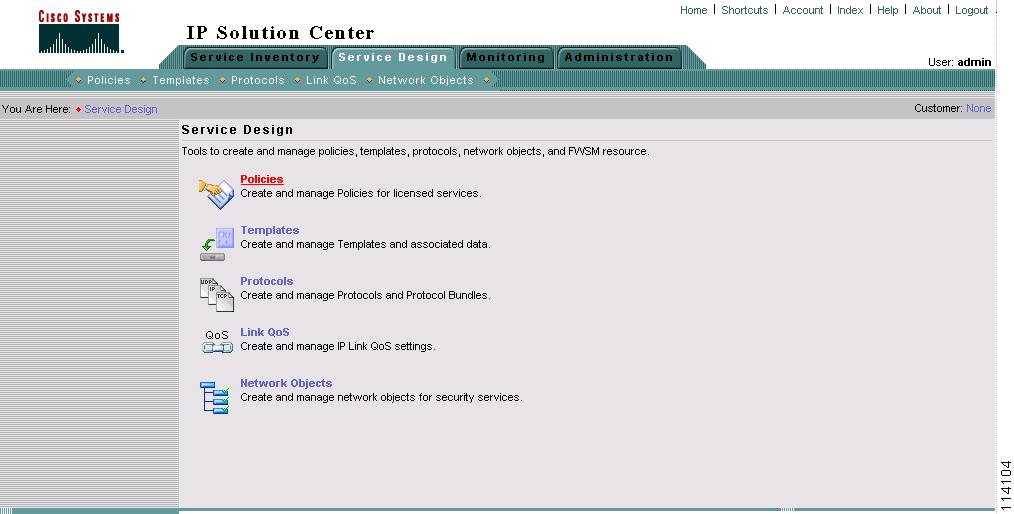Click the Customer None link
1014x514 pixels.
pos(978,109)
